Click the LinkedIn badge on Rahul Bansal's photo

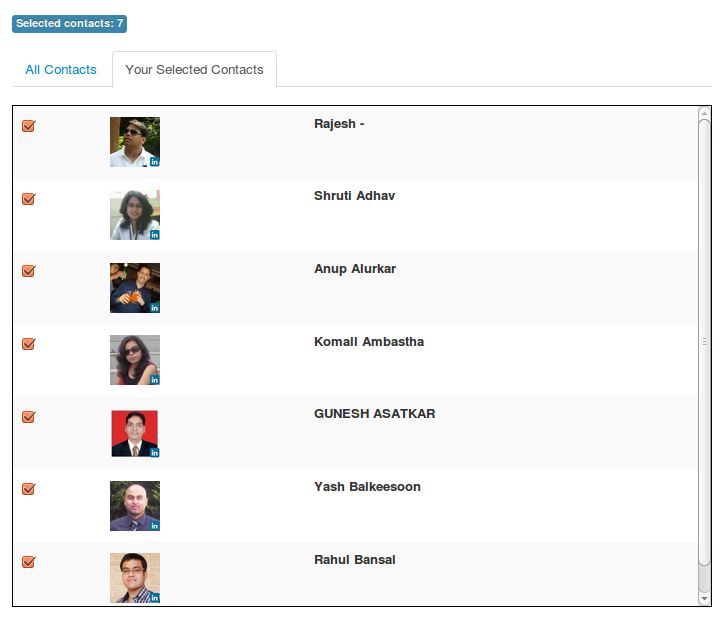155,598
